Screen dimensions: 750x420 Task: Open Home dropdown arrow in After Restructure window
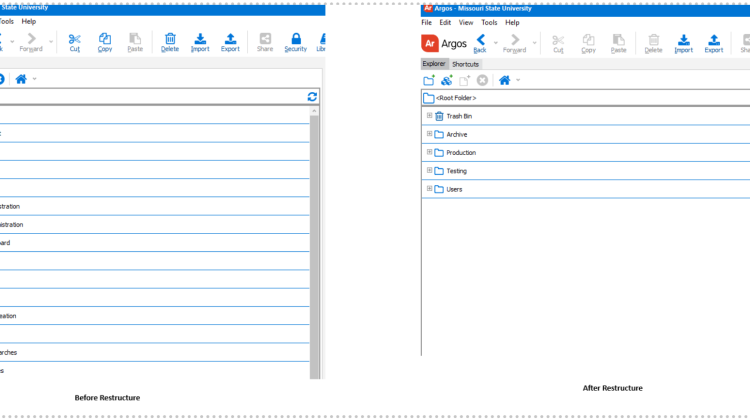pyautogui.click(x=518, y=80)
